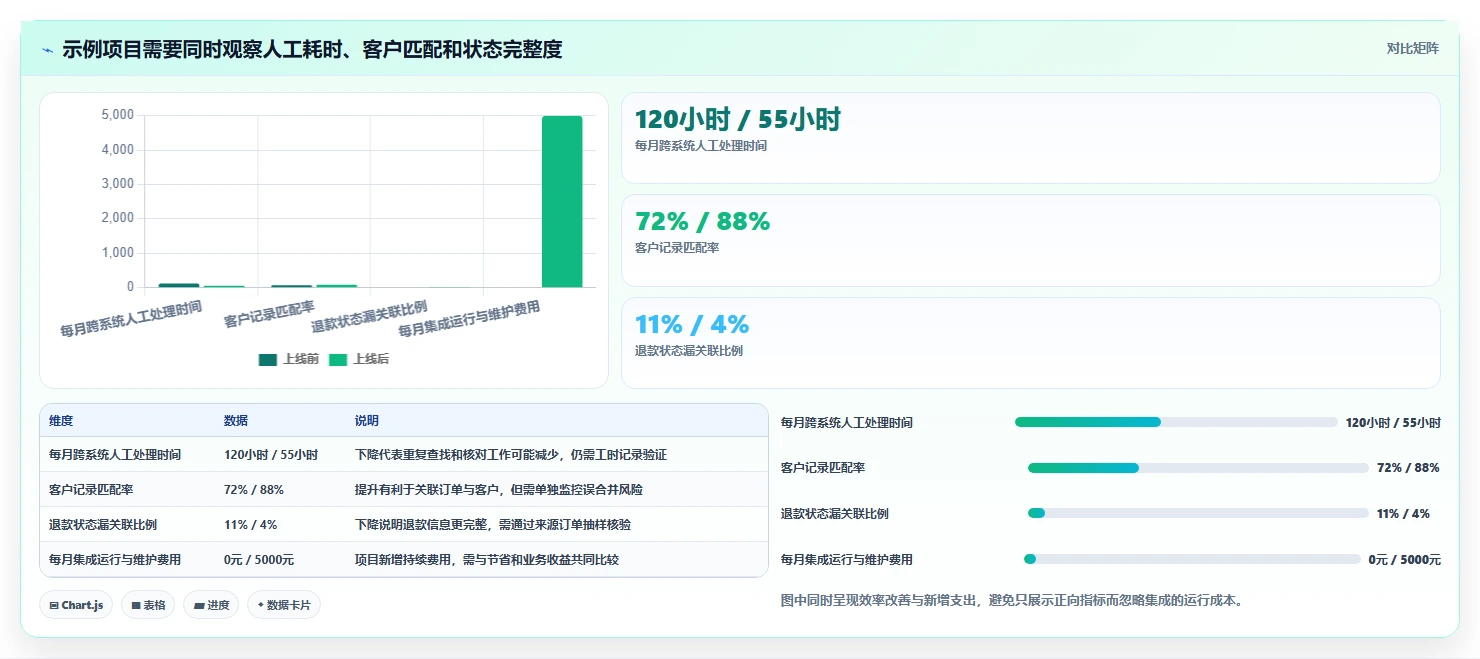The image size is (1480, 659).
Task: Click the 进度 tag icon
Action: [x=198, y=605]
